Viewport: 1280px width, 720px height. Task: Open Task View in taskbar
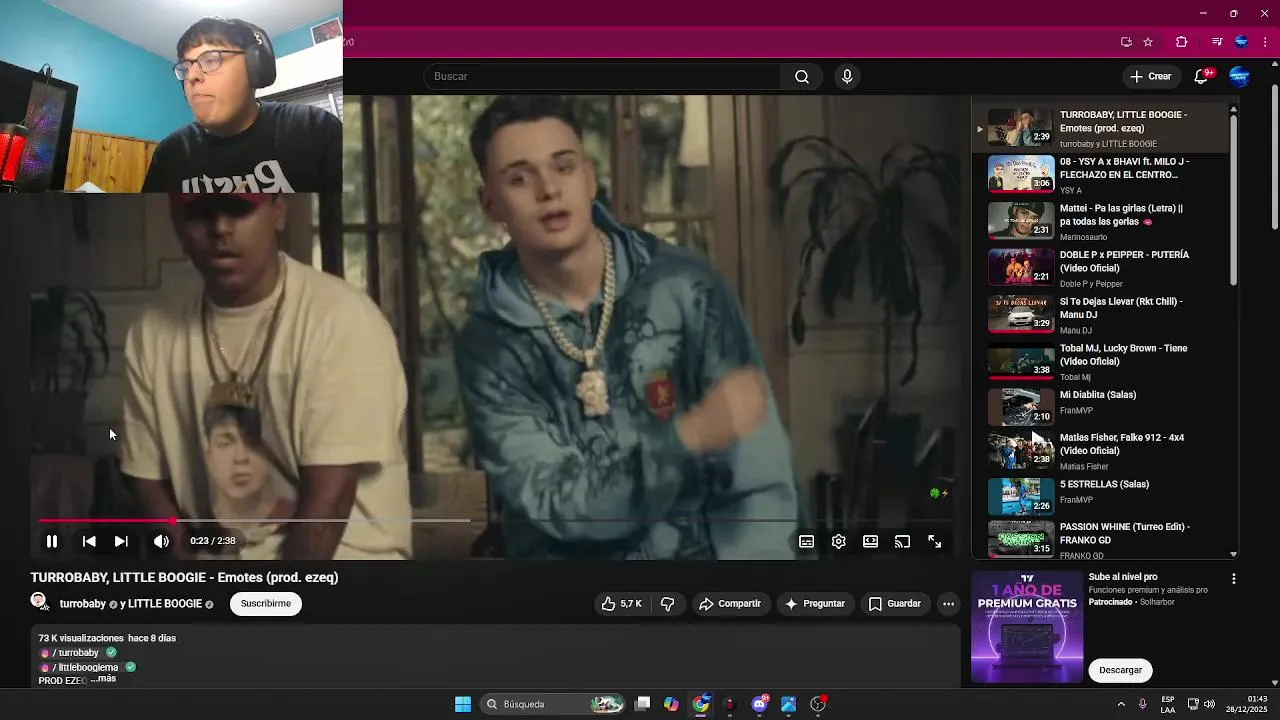click(x=643, y=704)
